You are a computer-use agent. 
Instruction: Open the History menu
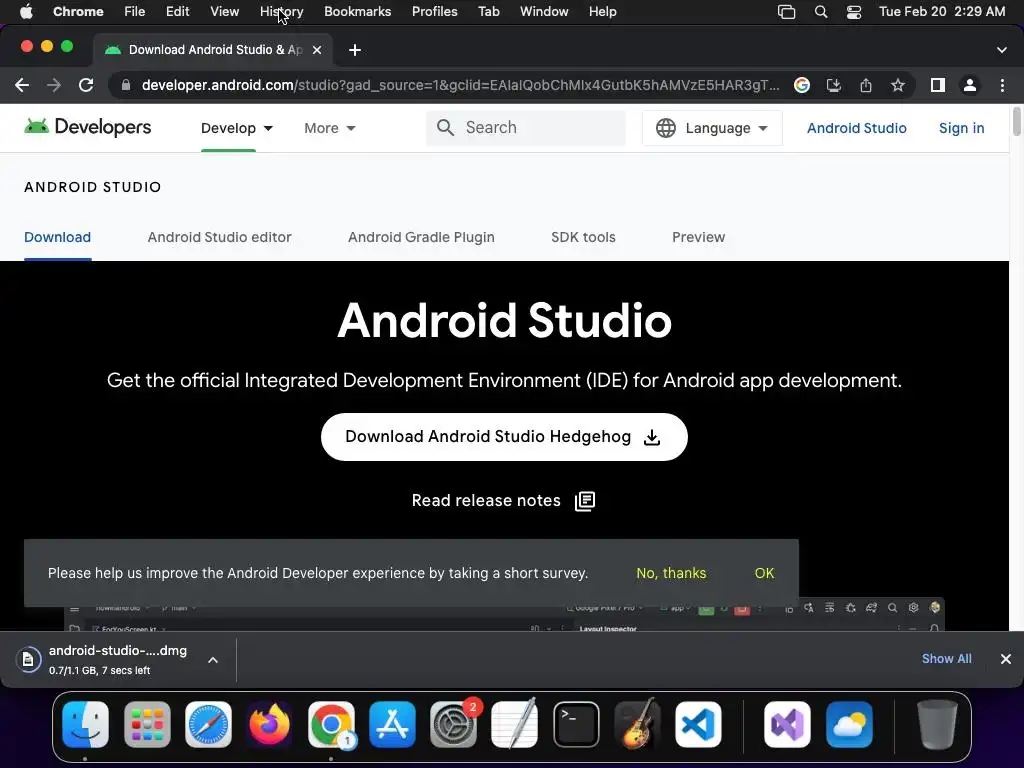[281, 12]
